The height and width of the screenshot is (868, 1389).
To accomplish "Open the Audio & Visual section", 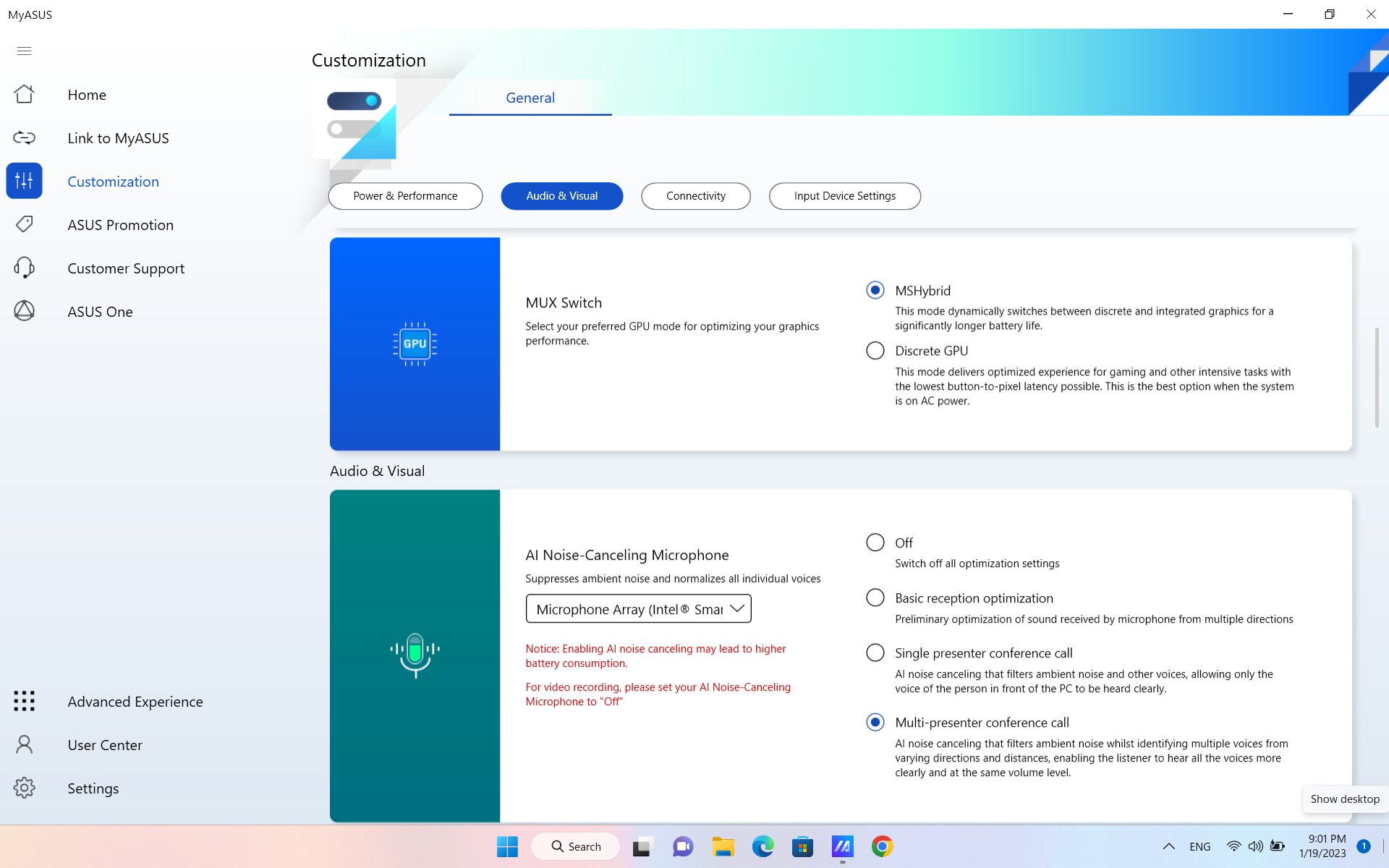I will [562, 196].
